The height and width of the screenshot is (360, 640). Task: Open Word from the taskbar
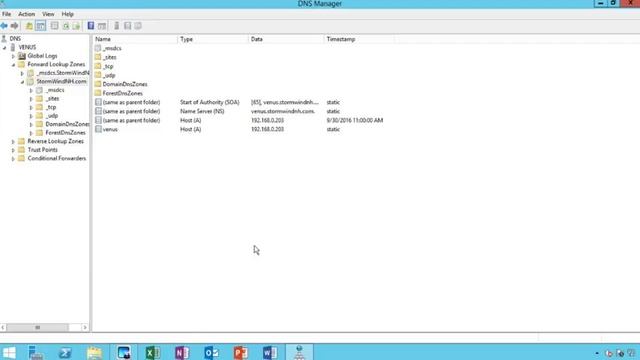point(270,352)
